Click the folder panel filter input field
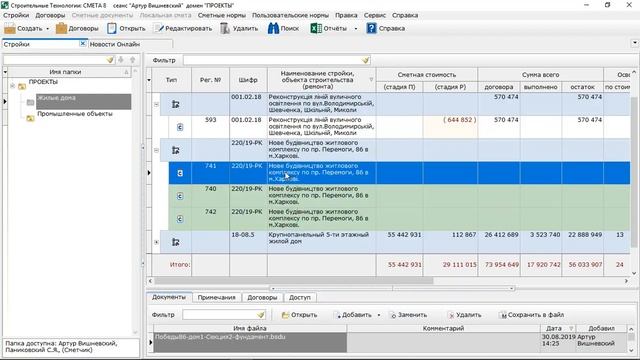 pos(54,60)
